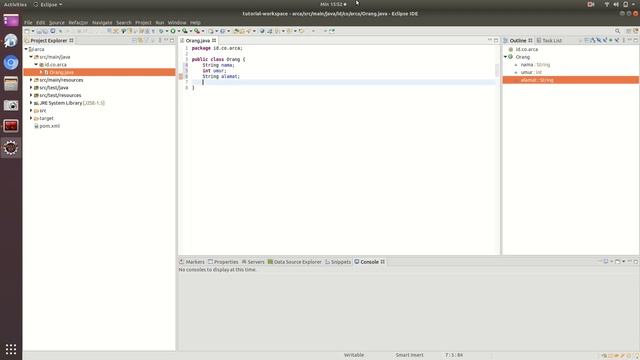Open the Window menu

[x=177, y=22]
